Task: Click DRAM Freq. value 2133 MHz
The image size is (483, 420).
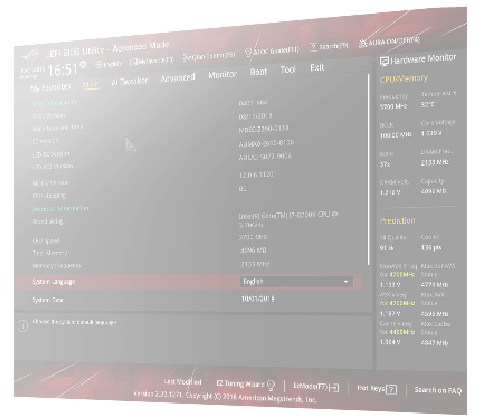Action: click(435, 162)
